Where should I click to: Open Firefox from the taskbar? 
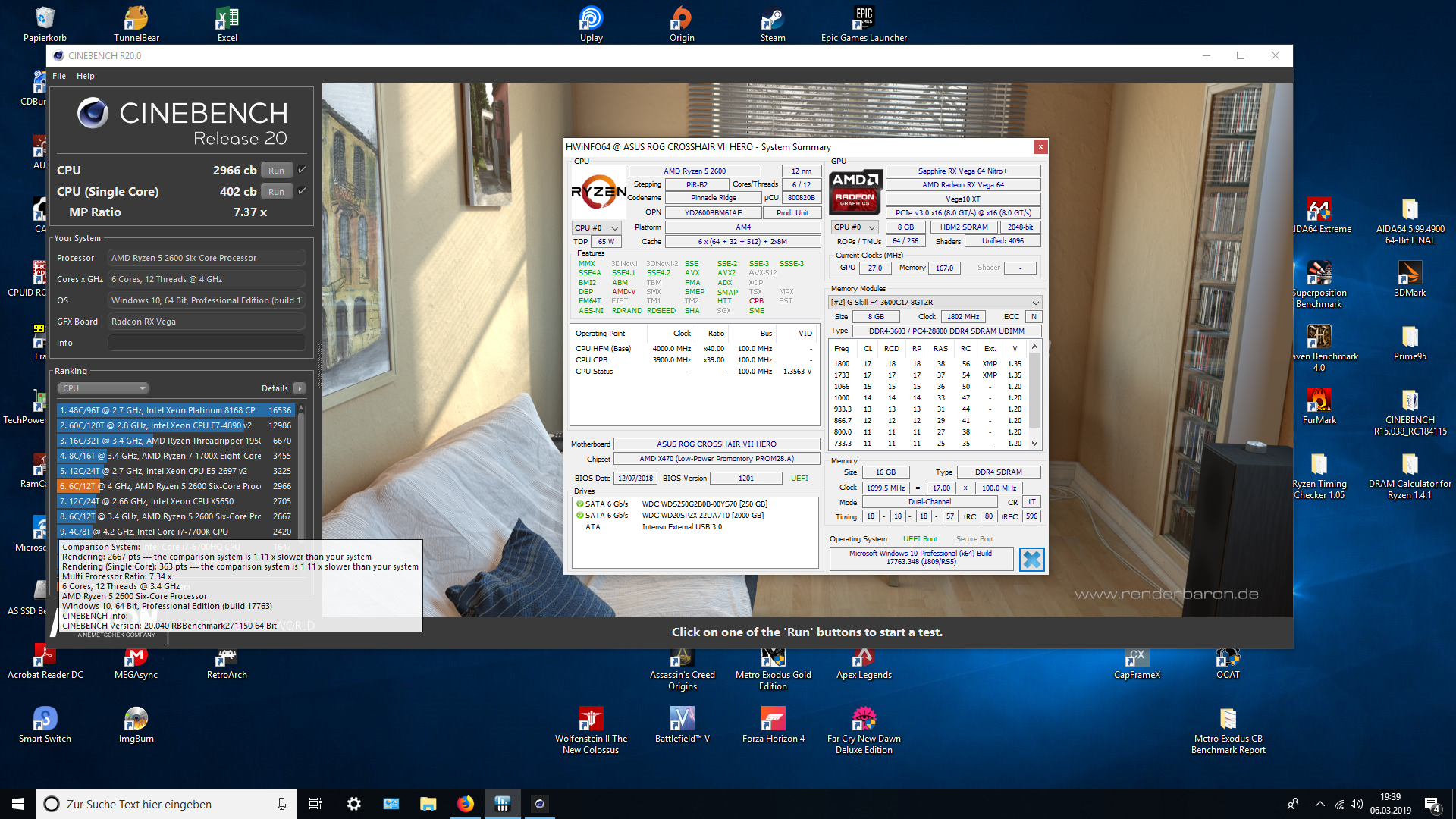[466, 804]
